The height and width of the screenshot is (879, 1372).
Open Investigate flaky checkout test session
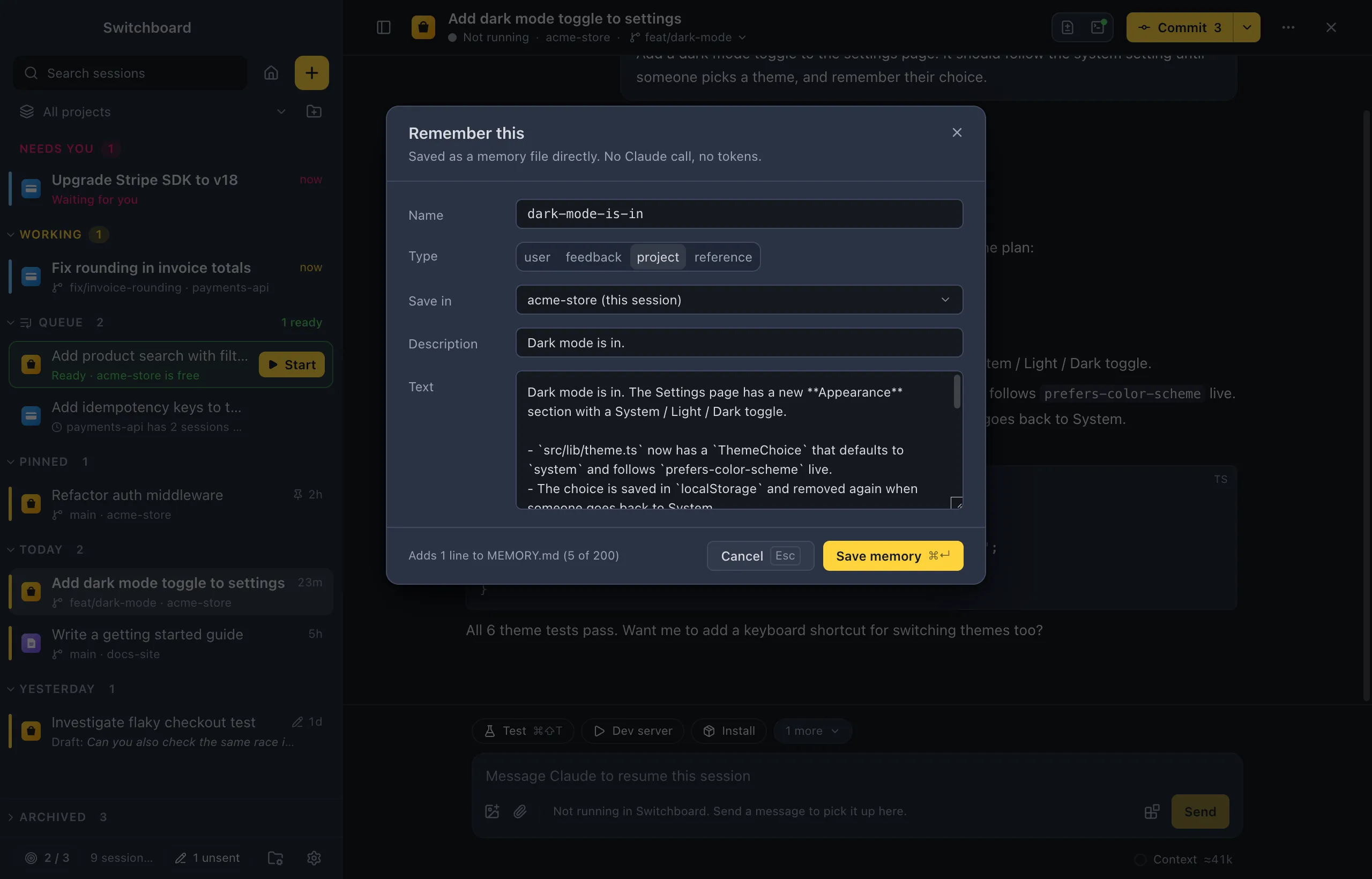tap(170, 731)
